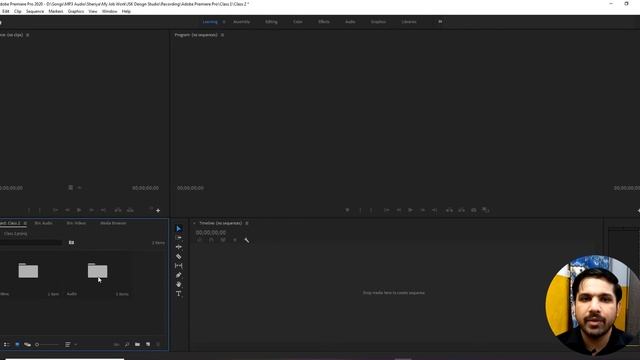The height and width of the screenshot is (360, 640).
Task: Click the Find magnifier in Project panel
Action: click(127, 344)
